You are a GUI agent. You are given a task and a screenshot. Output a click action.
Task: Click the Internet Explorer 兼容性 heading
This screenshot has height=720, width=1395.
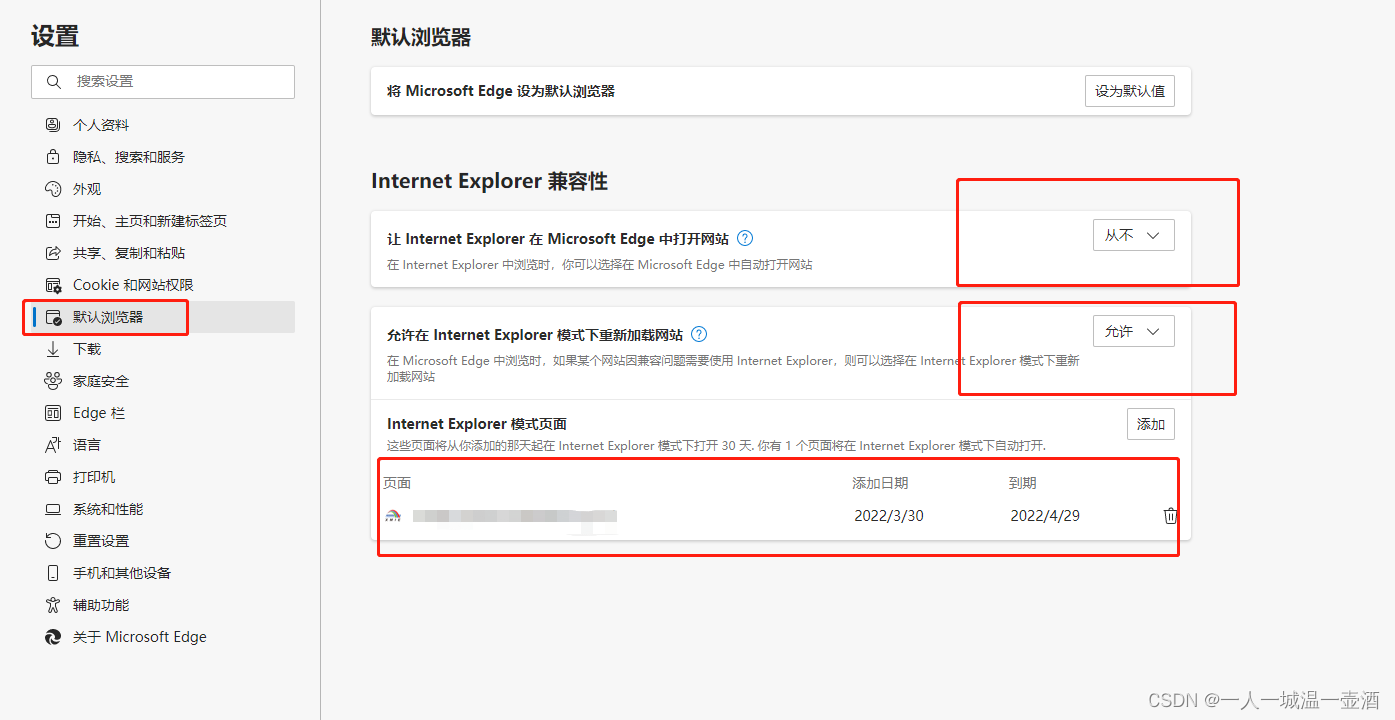pyautogui.click(x=489, y=181)
